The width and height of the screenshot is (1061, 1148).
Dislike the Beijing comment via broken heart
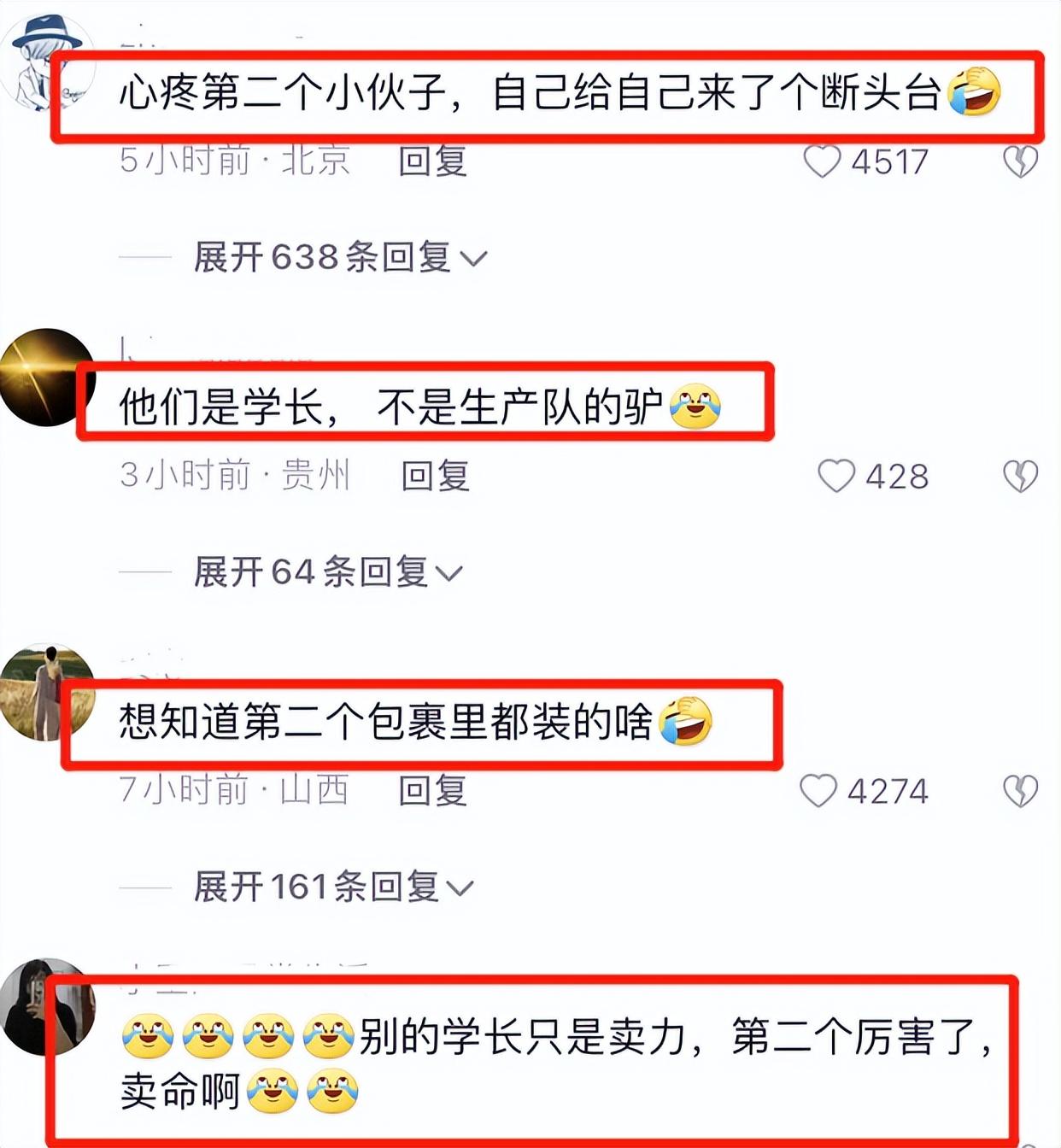pos(1020,161)
